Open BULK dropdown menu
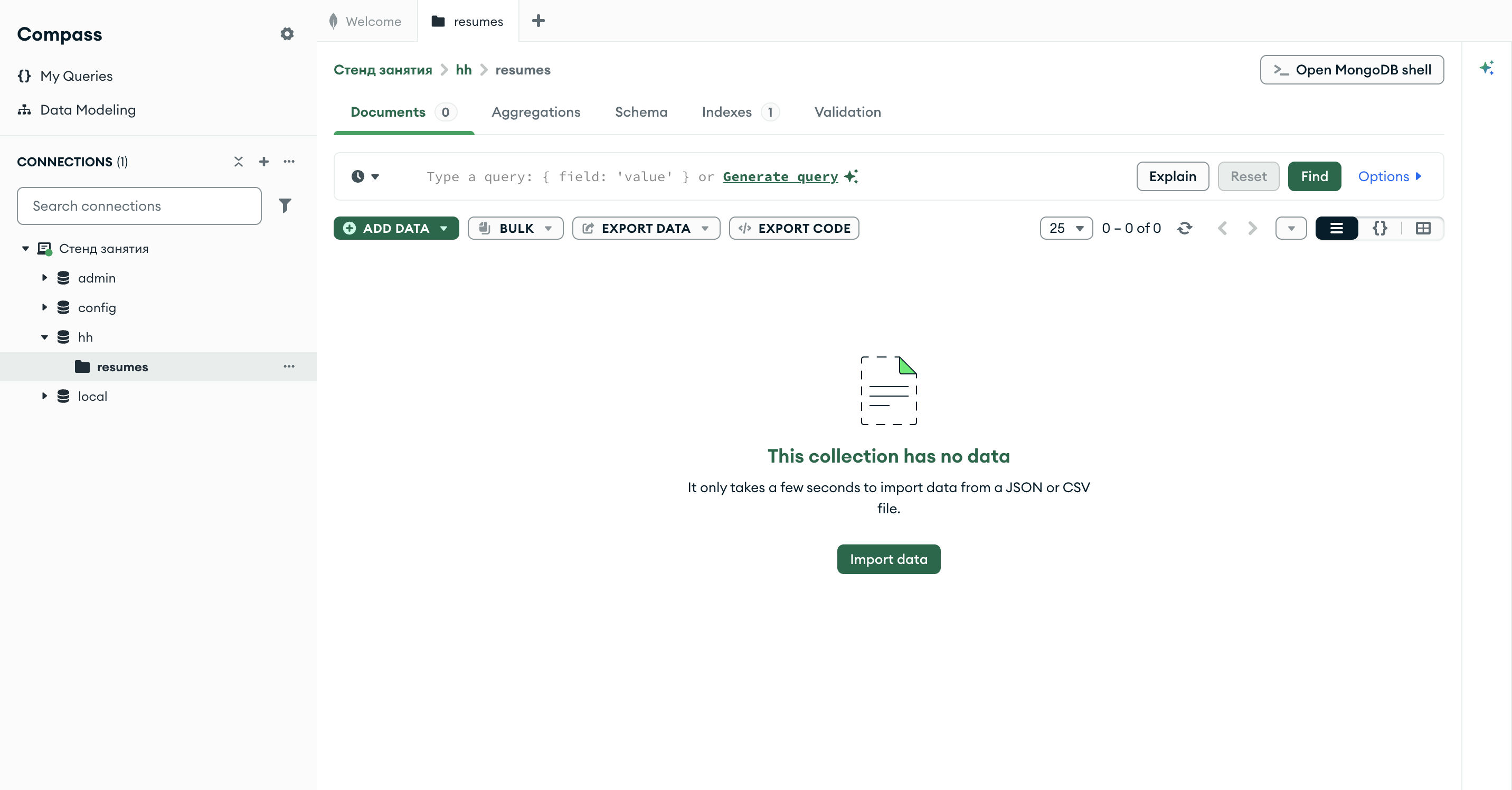 click(x=515, y=228)
